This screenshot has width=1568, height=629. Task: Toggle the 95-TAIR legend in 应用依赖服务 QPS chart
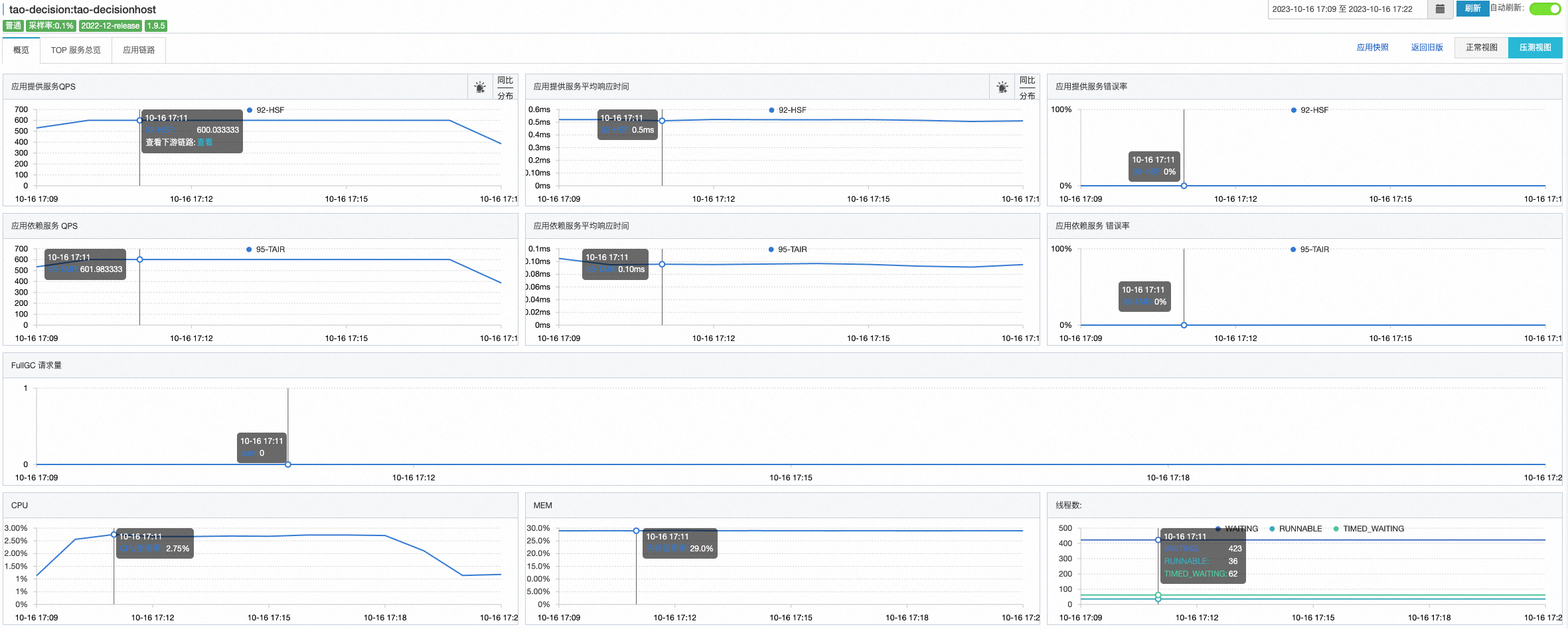(266, 249)
